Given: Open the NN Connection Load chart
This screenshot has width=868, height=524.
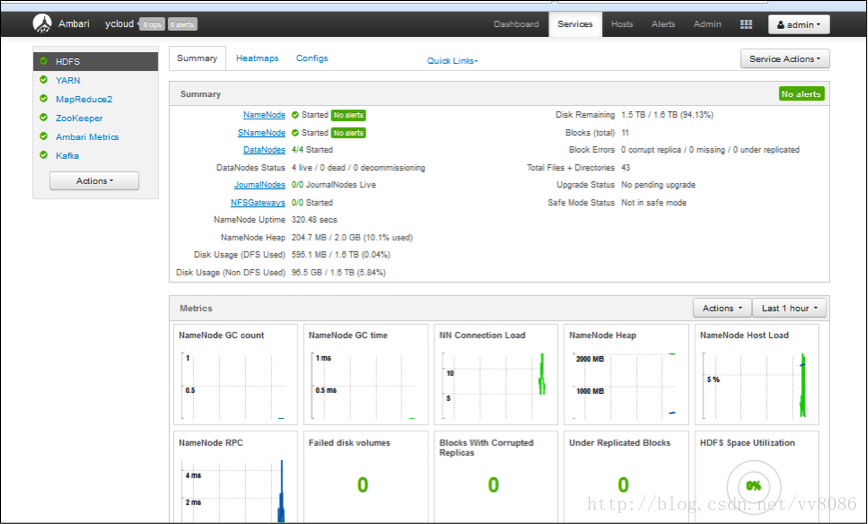Looking at the screenshot, I should click(x=495, y=375).
